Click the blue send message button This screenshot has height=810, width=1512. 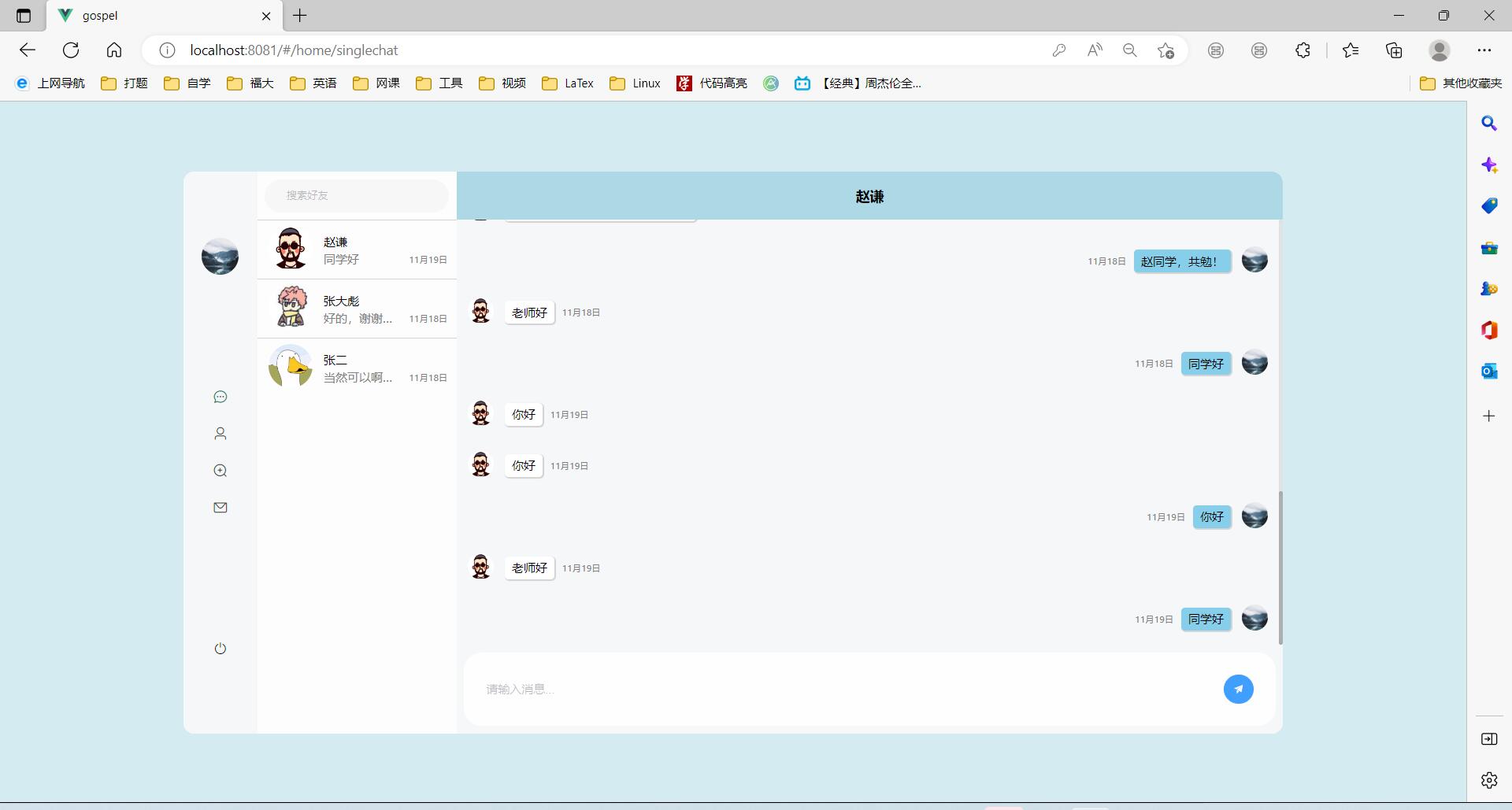[1238, 689]
